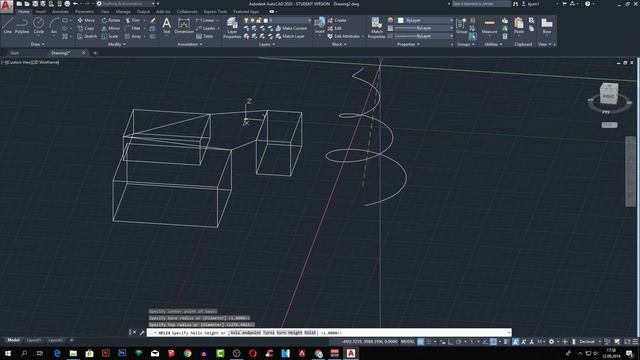The image size is (640, 360).
Task: Toggle ortho mode in status bar
Action: pyautogui.click(x=451, y=342)
